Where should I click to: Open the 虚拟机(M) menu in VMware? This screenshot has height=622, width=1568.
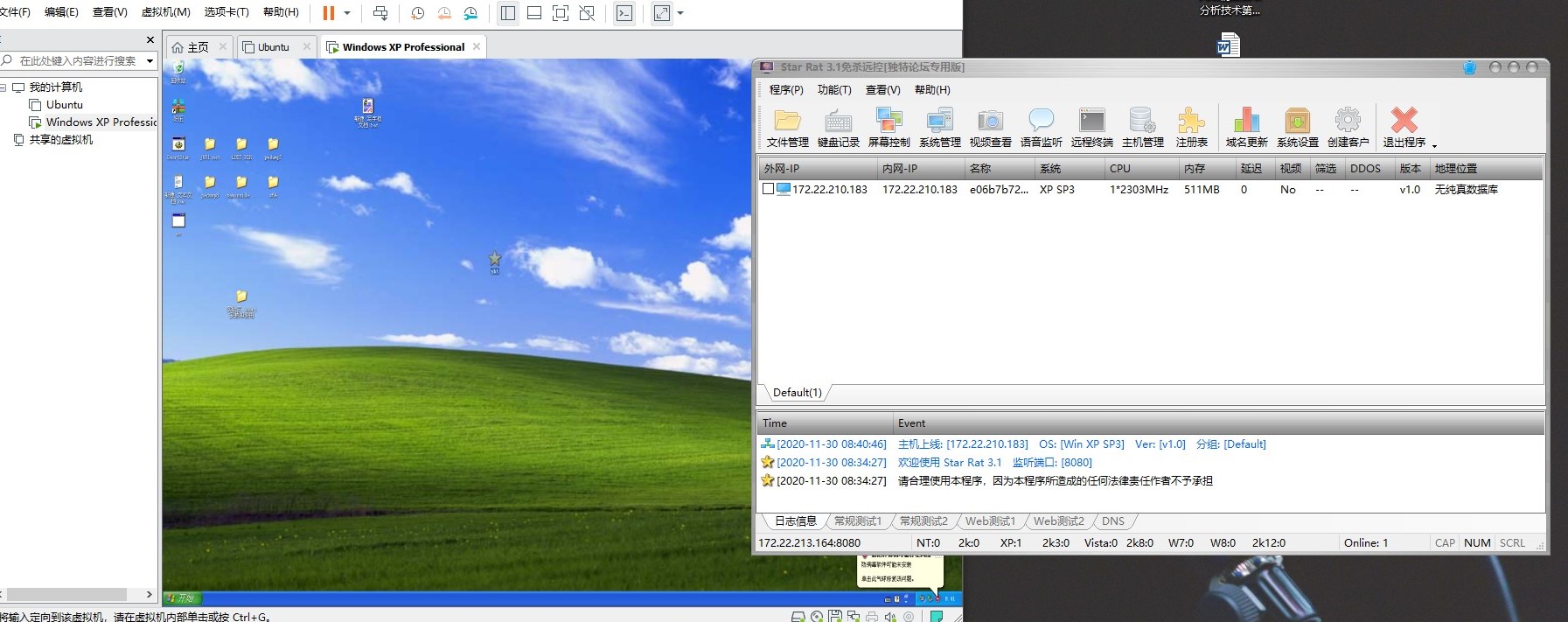165,12
